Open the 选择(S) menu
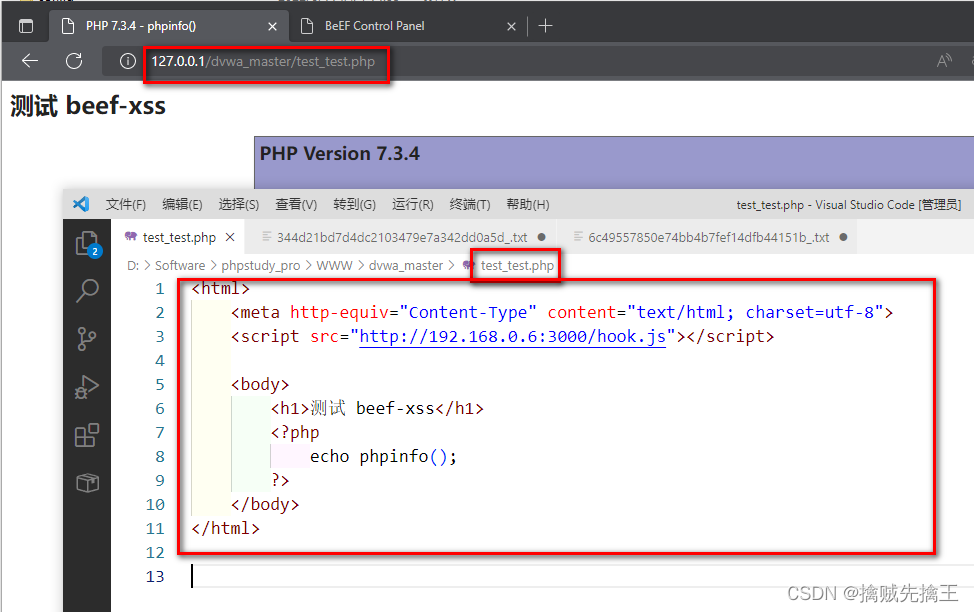This screenshot has width=974, height=612. [x=239, y=204]
